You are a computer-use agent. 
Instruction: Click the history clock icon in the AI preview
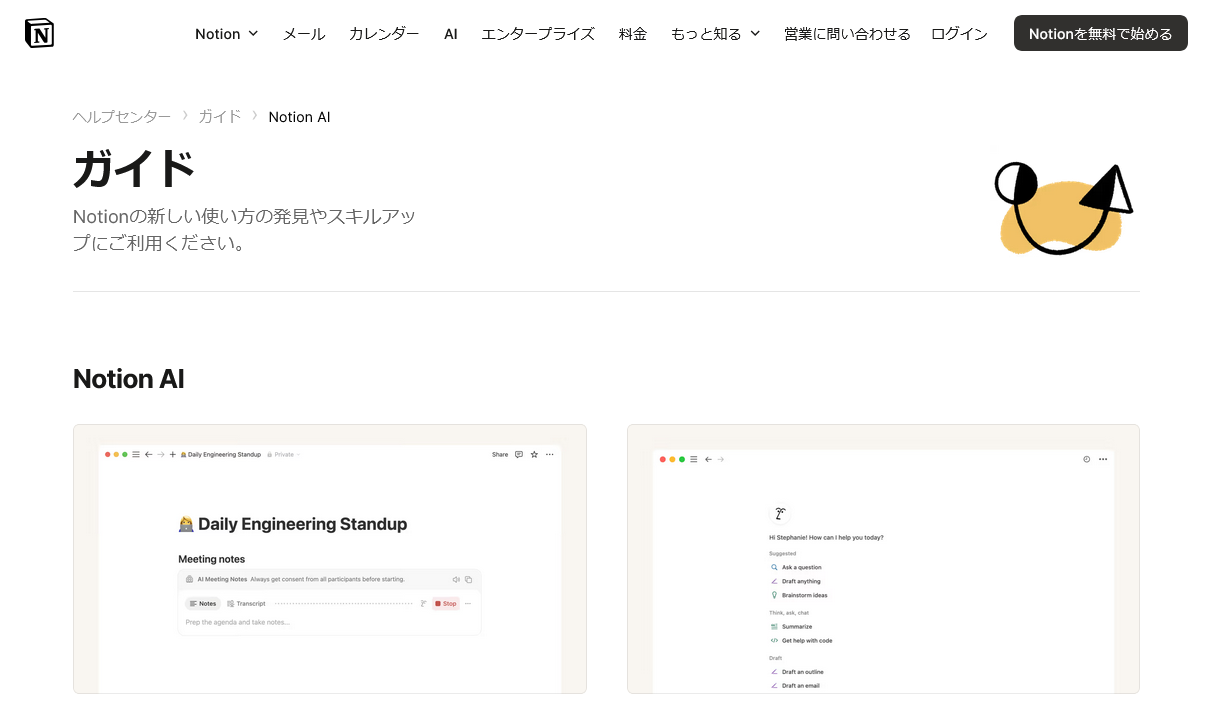(x=1086, y=459)
